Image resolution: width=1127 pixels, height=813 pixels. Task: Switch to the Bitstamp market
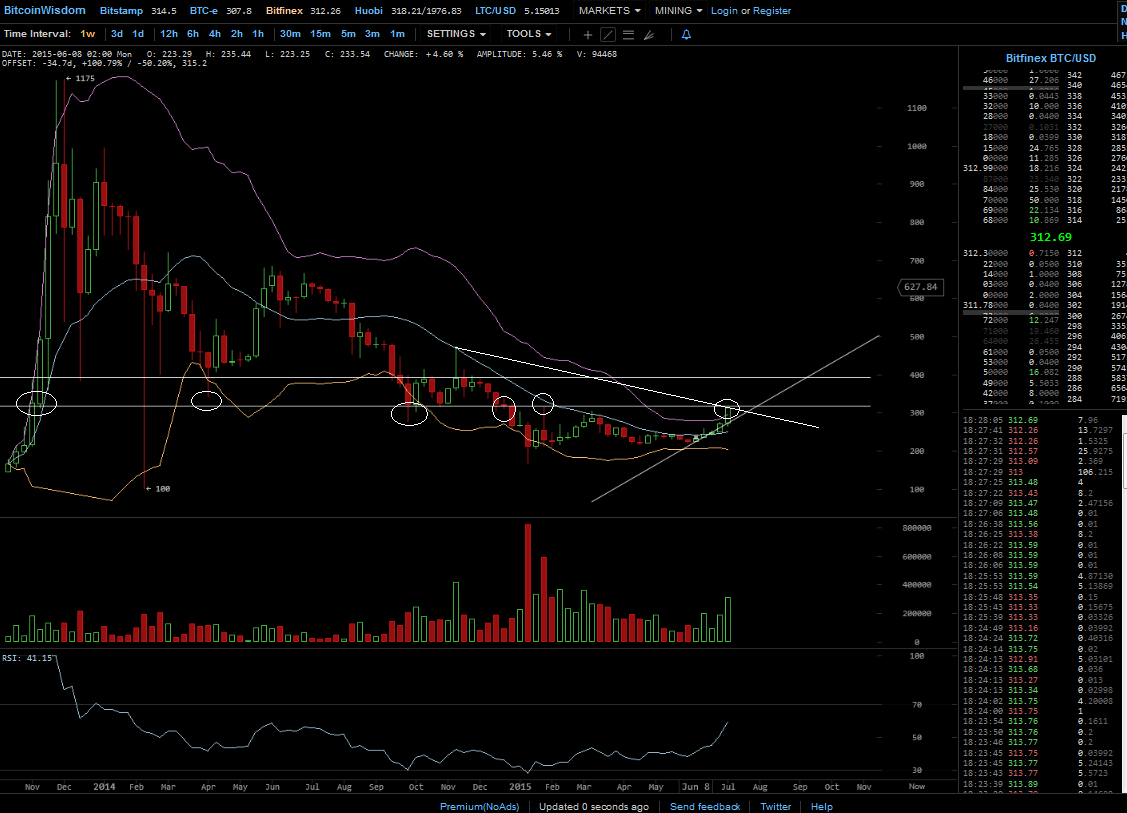coord(121,11)
